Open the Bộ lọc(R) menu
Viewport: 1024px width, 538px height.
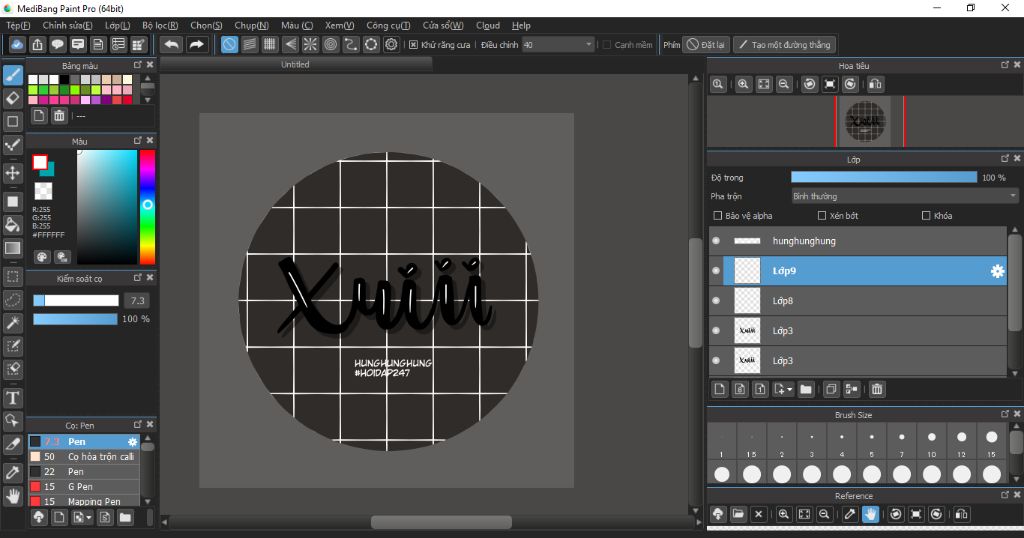click(x=160, y=25)
